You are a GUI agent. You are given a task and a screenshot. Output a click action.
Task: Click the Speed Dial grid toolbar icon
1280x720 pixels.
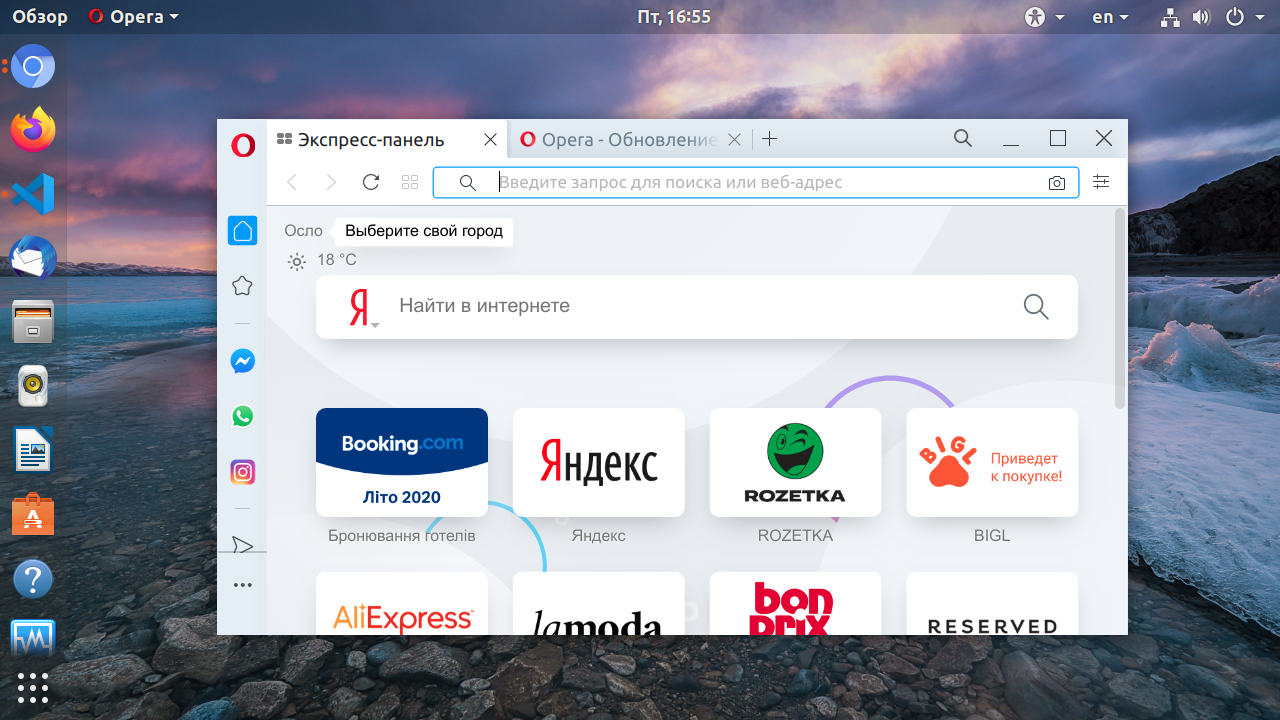409,182
